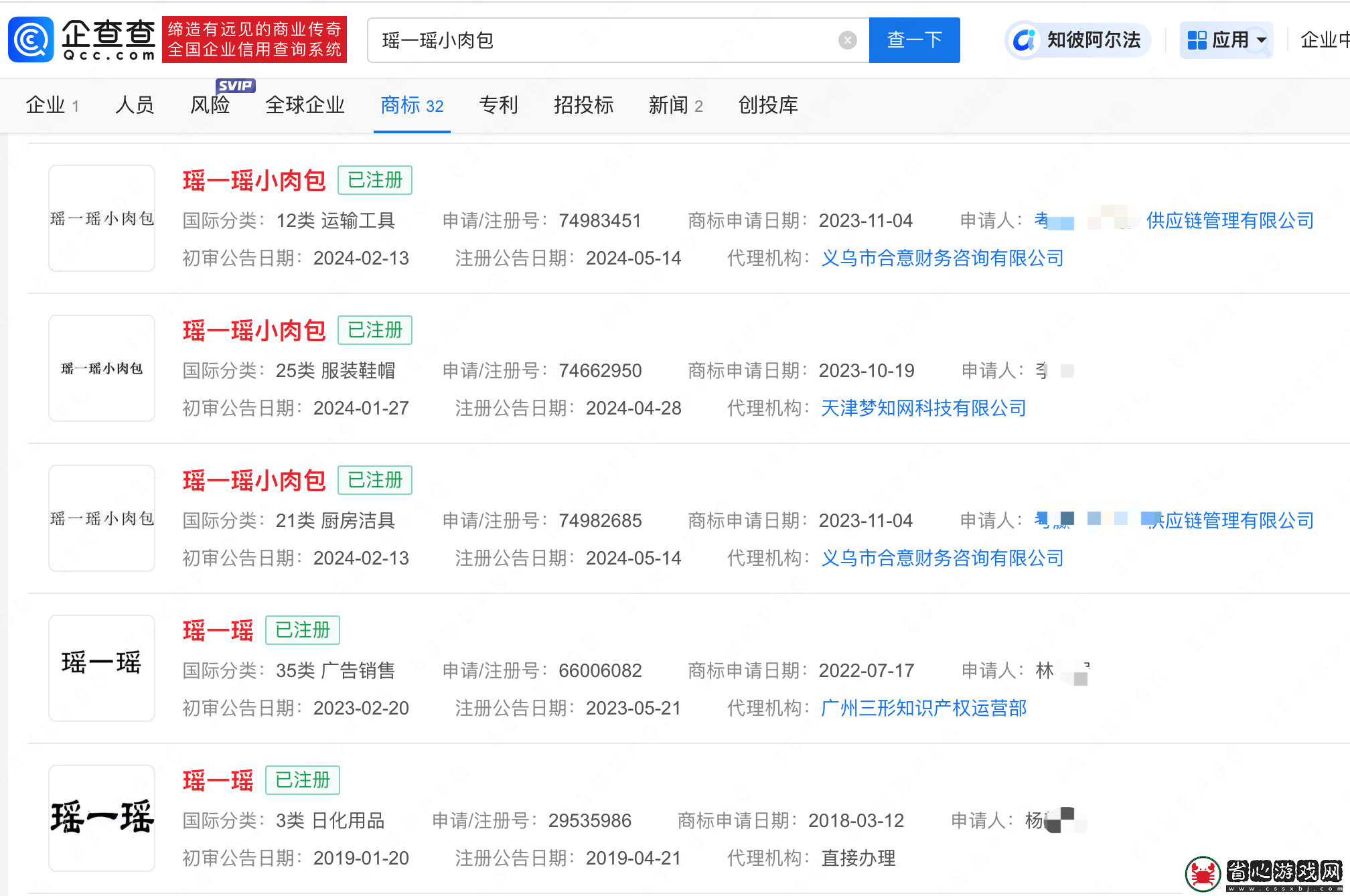Click 已注册 badge for 21类 厨房洁具 trademark
The width and height of the screenshot is (1350, 896).
pyautogui.click(x=375, y=480)
